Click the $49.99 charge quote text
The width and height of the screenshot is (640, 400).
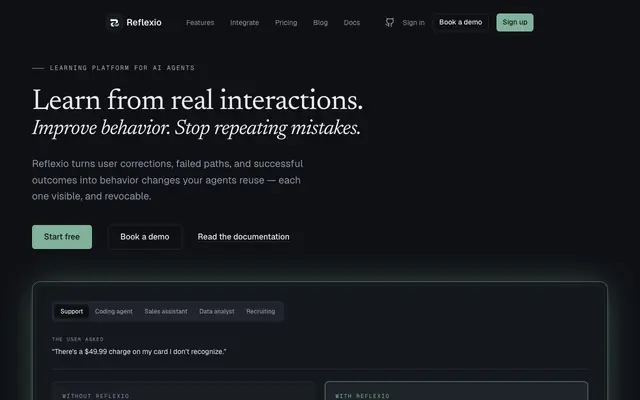click(139, 351)
